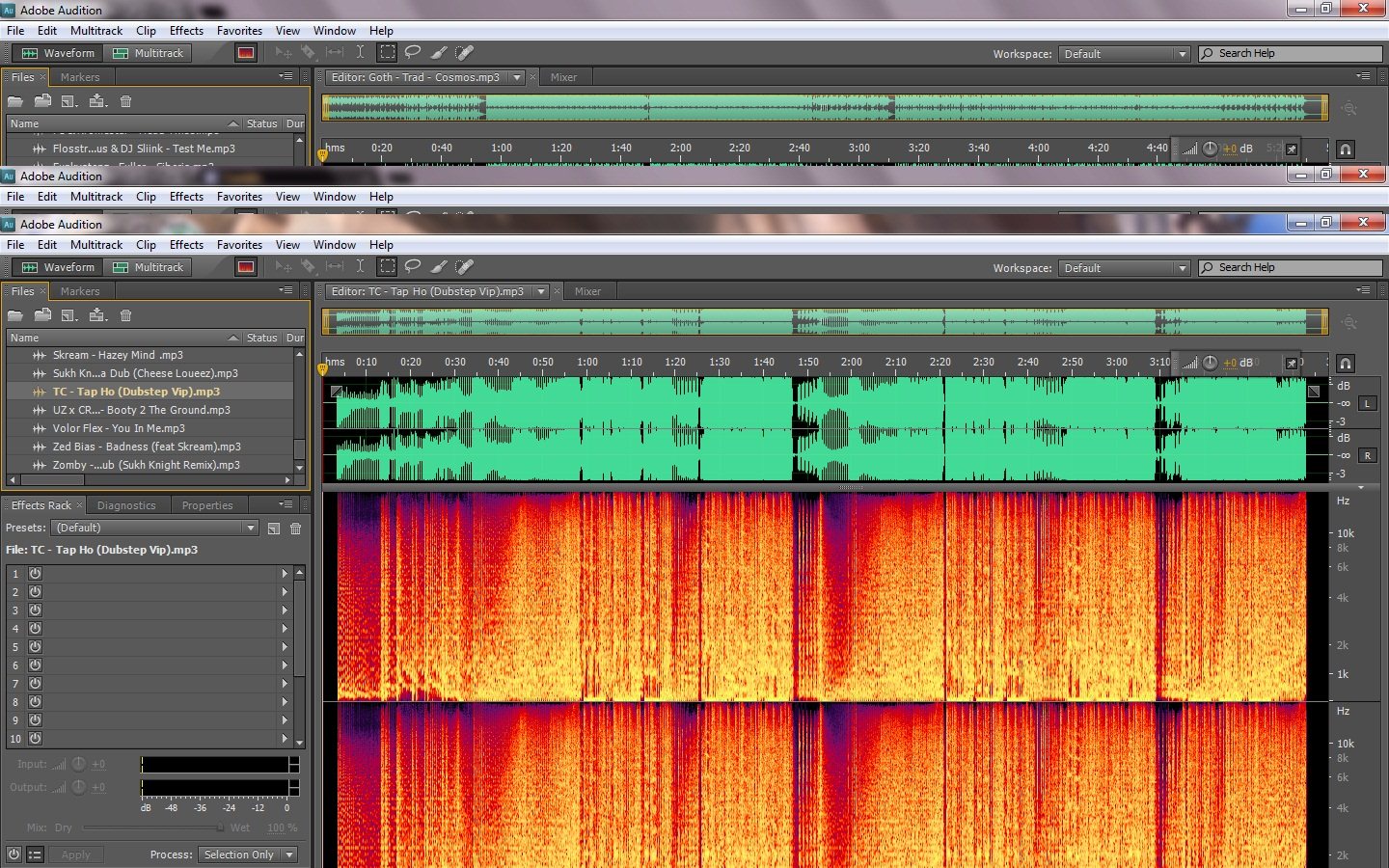Toggle power for effect slot 4
Image resolution: width=1389 pixels, height=868 pixels.
[x=35, y=629]
